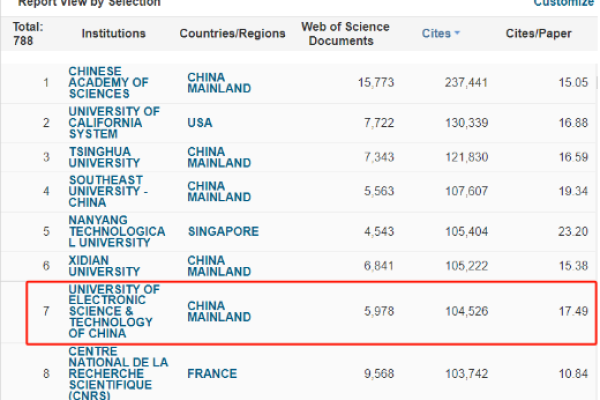
Task: Select the Tsinghua University institution link
Action: point(104,157)
